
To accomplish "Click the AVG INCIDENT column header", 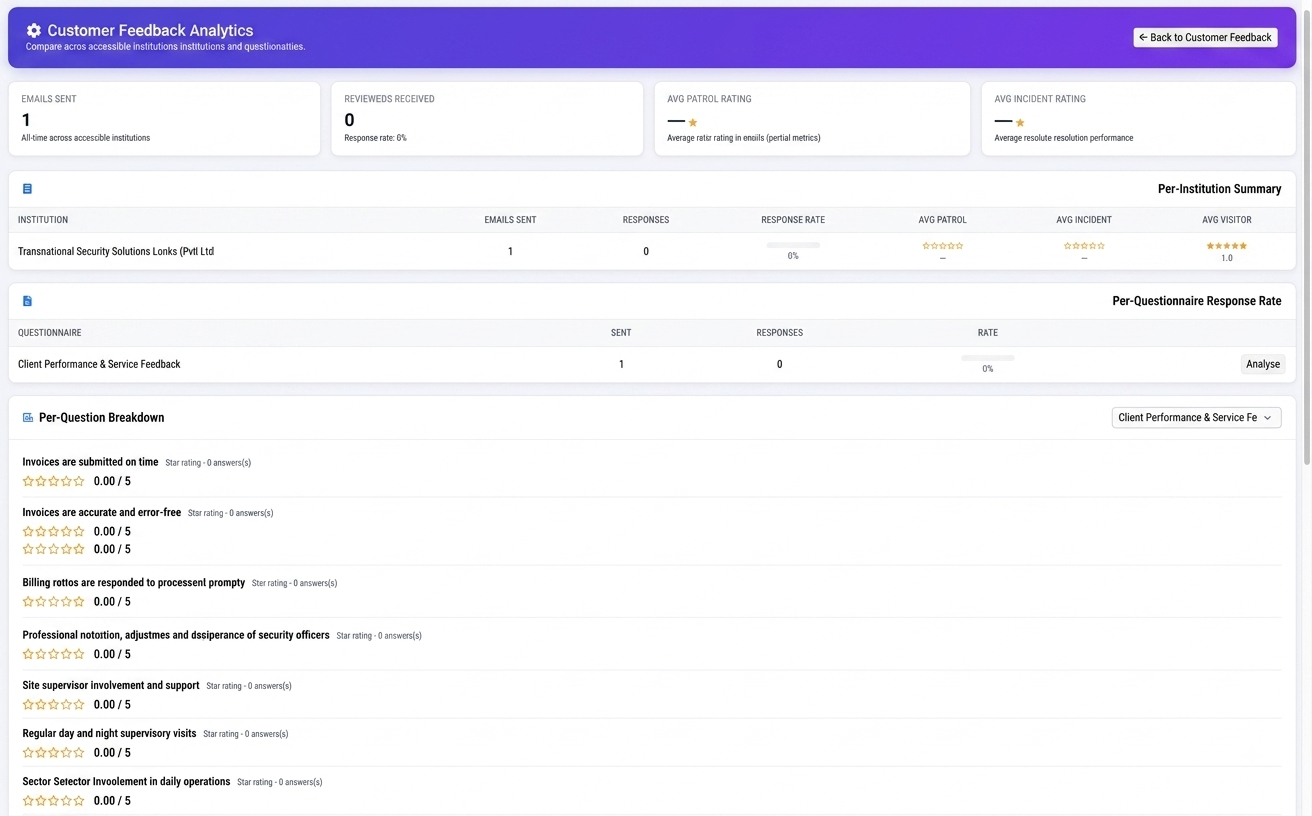I will pos(1084,220).
